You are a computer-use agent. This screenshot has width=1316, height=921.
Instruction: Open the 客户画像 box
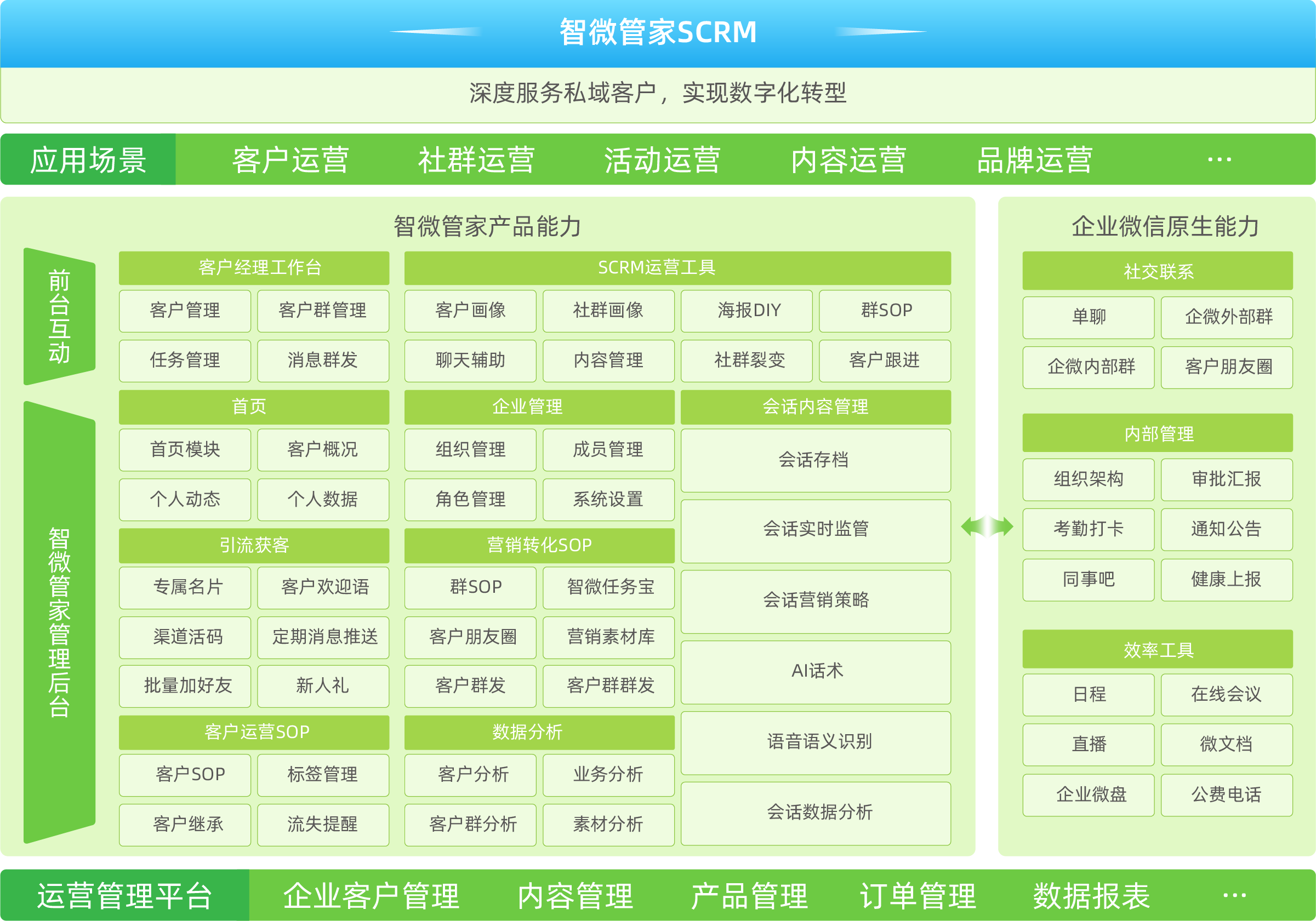[471, 311]
